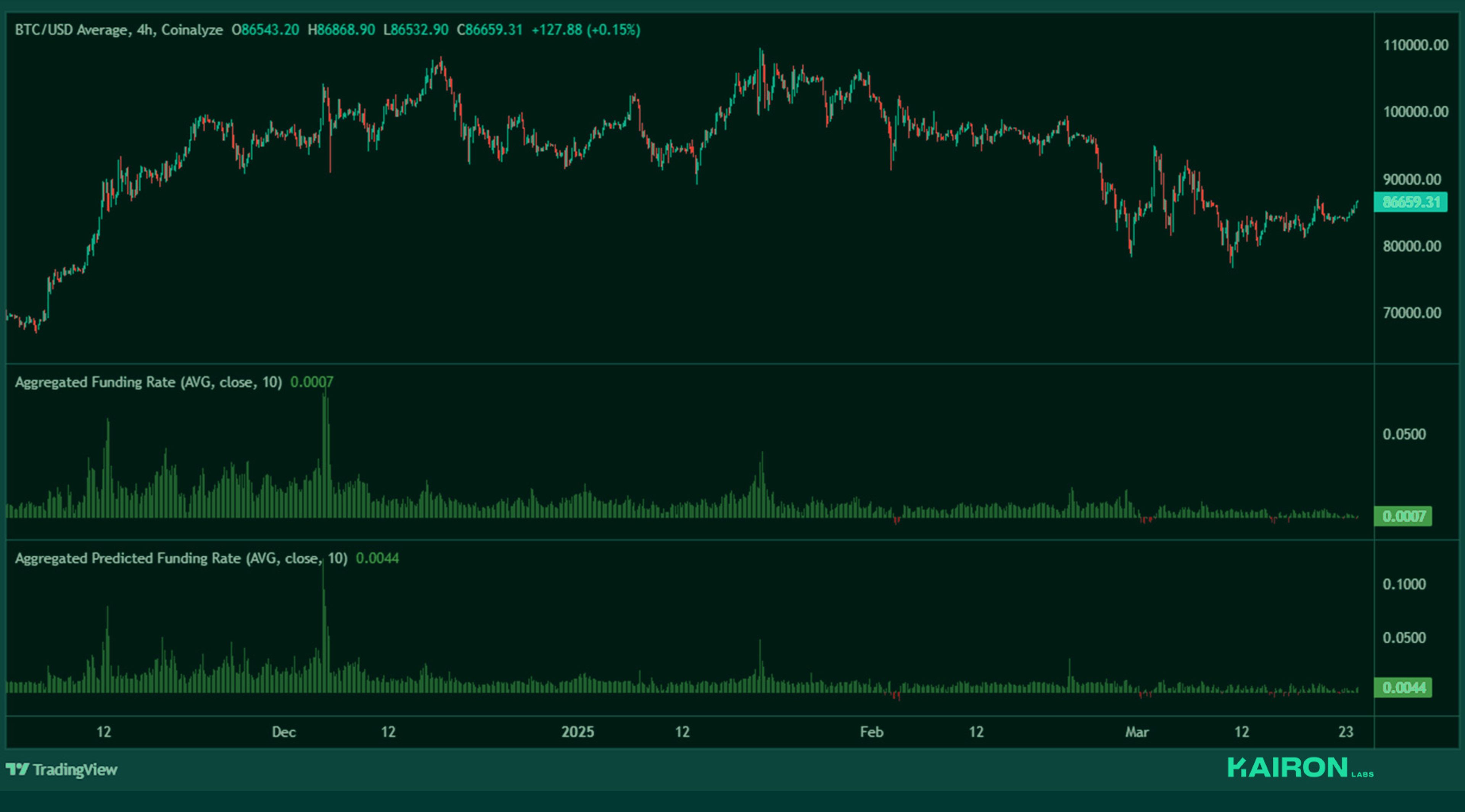Click the 2025 marker on time axis

pyautogui.click(x=577, y=732)
